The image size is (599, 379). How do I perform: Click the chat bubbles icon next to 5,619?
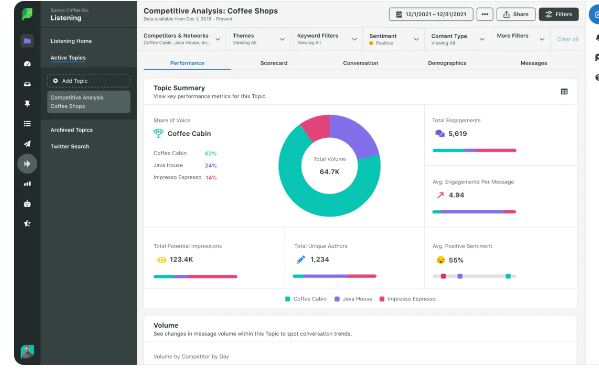440,134
